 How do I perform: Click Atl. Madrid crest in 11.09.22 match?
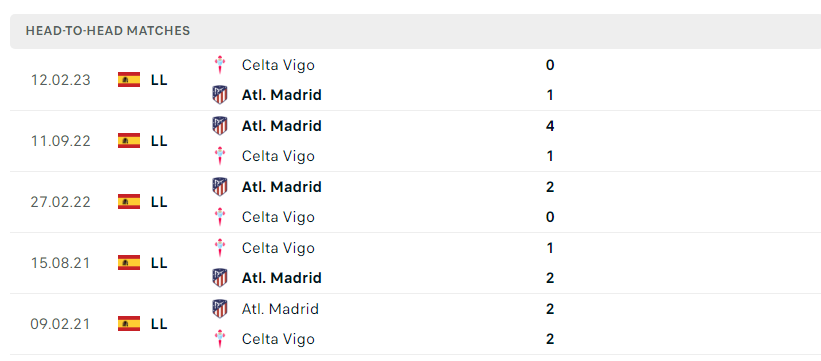[x=220, y=126]
